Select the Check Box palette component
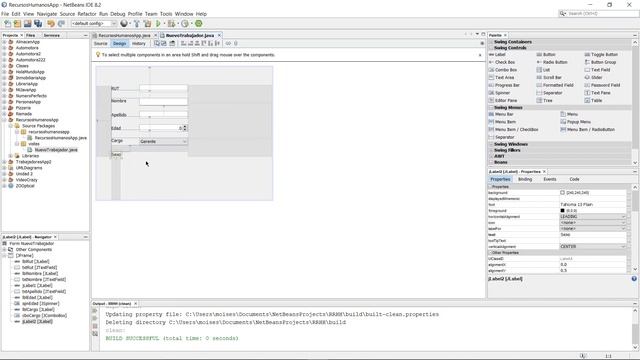The image size is (640, 360). point(502,62)
